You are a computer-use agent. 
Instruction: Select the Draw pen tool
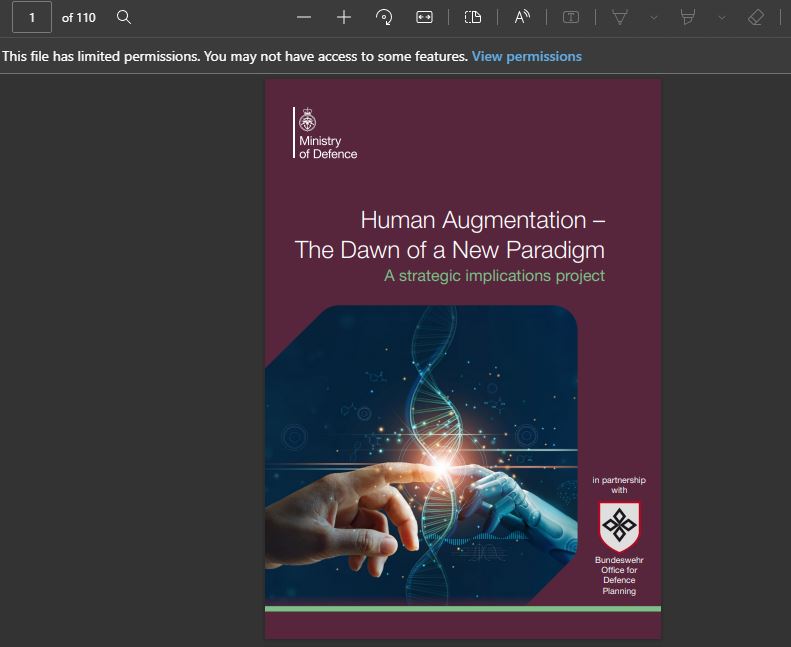pos(619,18)
